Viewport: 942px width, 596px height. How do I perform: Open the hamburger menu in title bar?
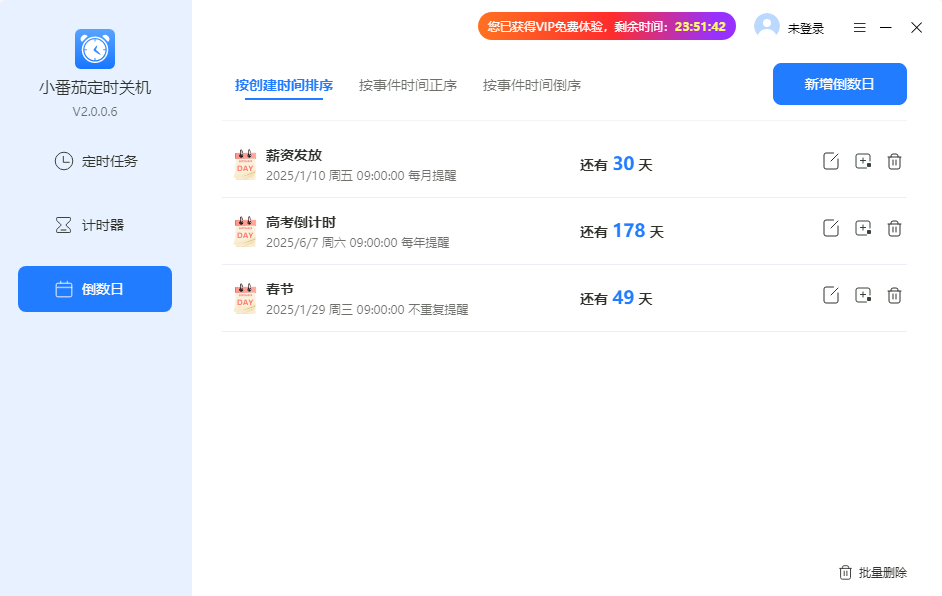click(859, 28)
